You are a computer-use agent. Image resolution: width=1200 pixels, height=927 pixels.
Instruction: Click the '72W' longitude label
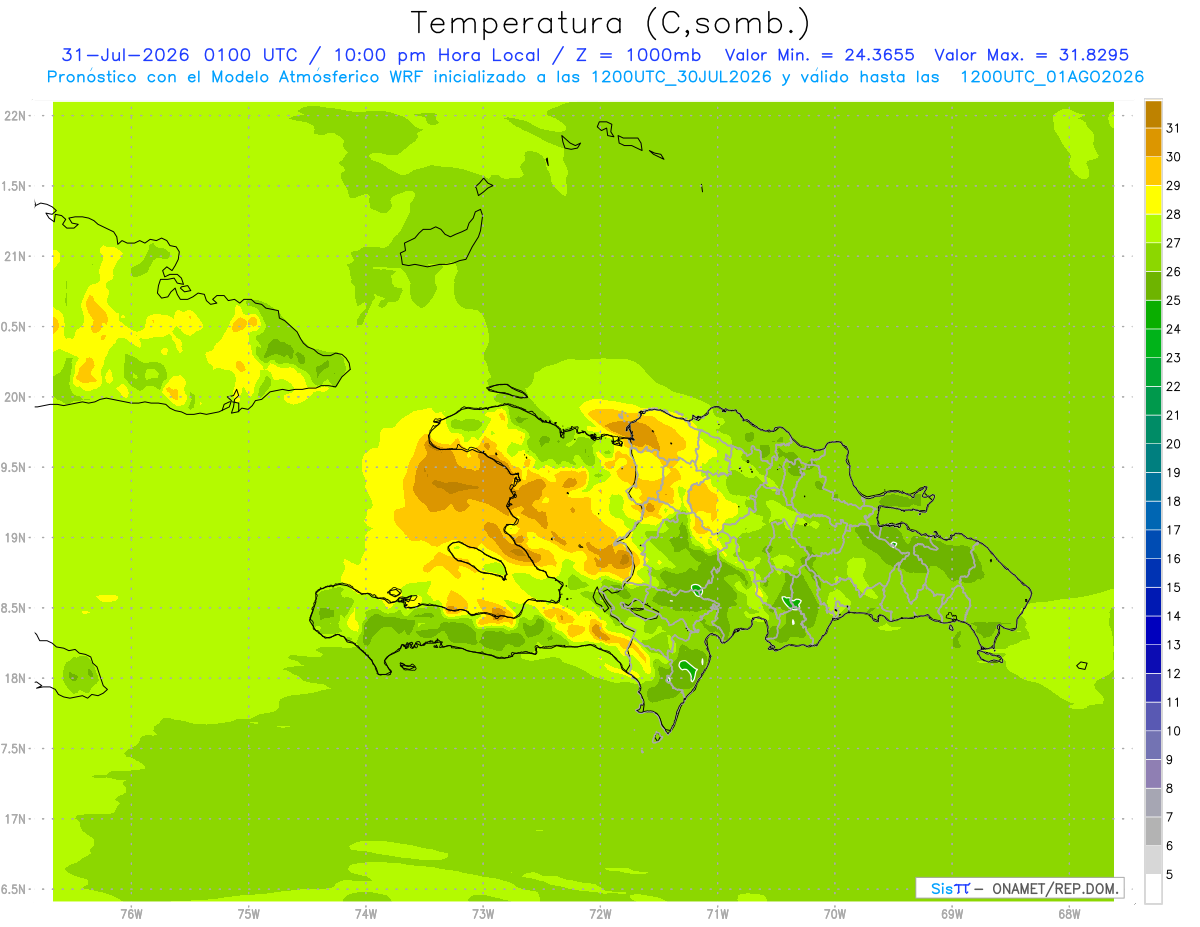point(600,914)
